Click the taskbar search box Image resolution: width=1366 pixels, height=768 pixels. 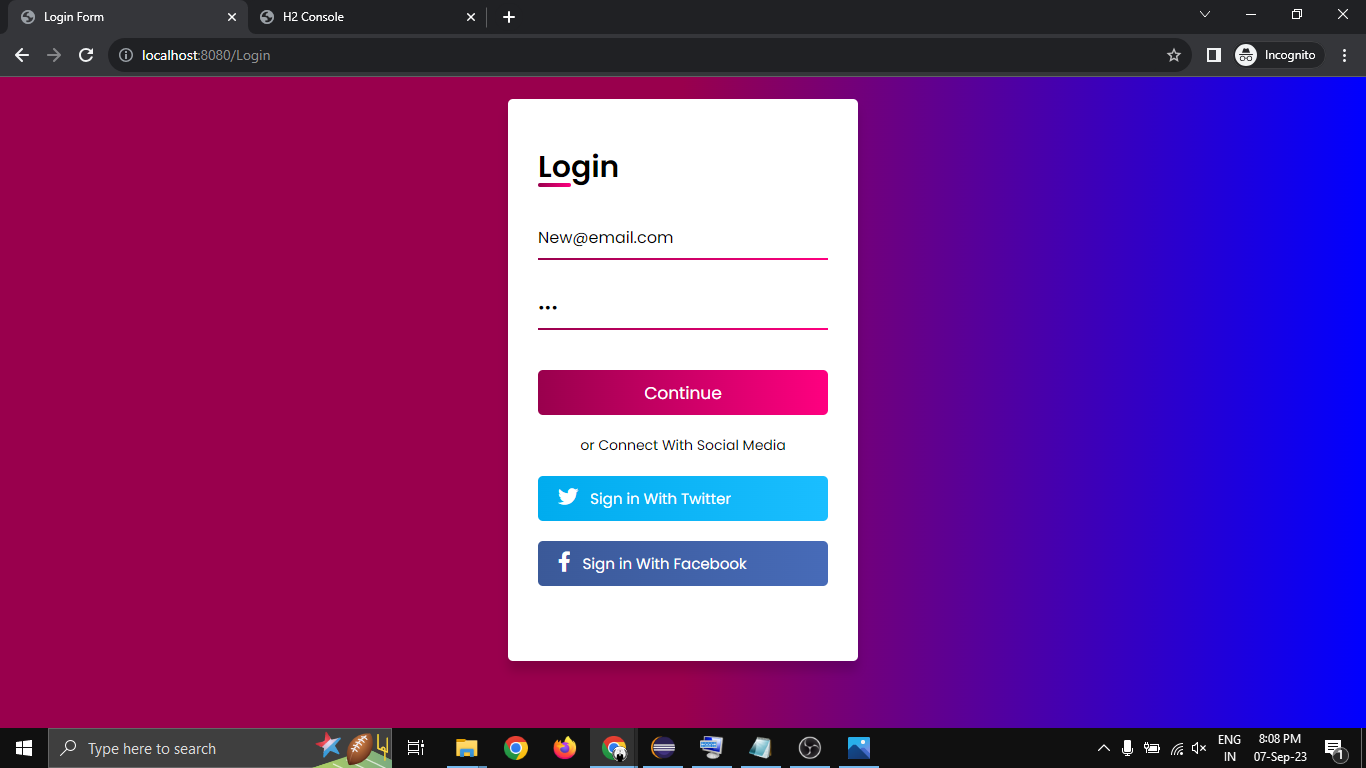220,748
